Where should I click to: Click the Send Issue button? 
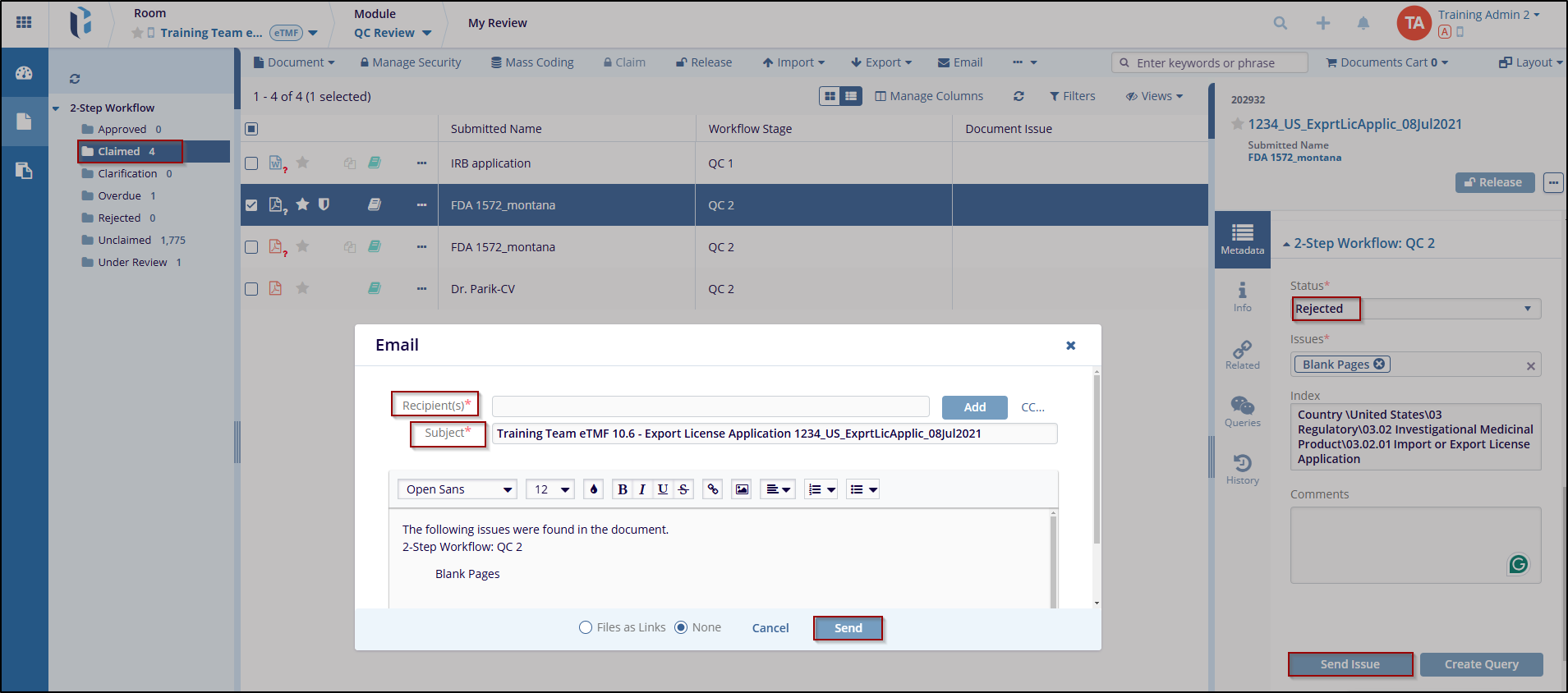(x=1350, y=664)
